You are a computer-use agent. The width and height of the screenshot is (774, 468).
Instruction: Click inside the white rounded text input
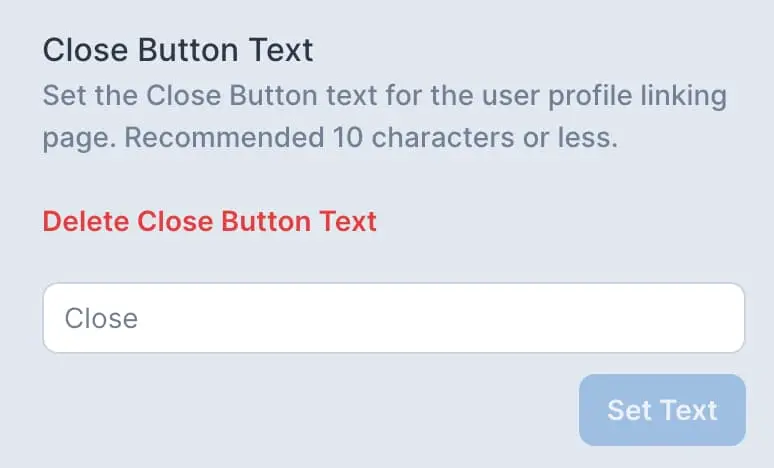pos(393,318)
